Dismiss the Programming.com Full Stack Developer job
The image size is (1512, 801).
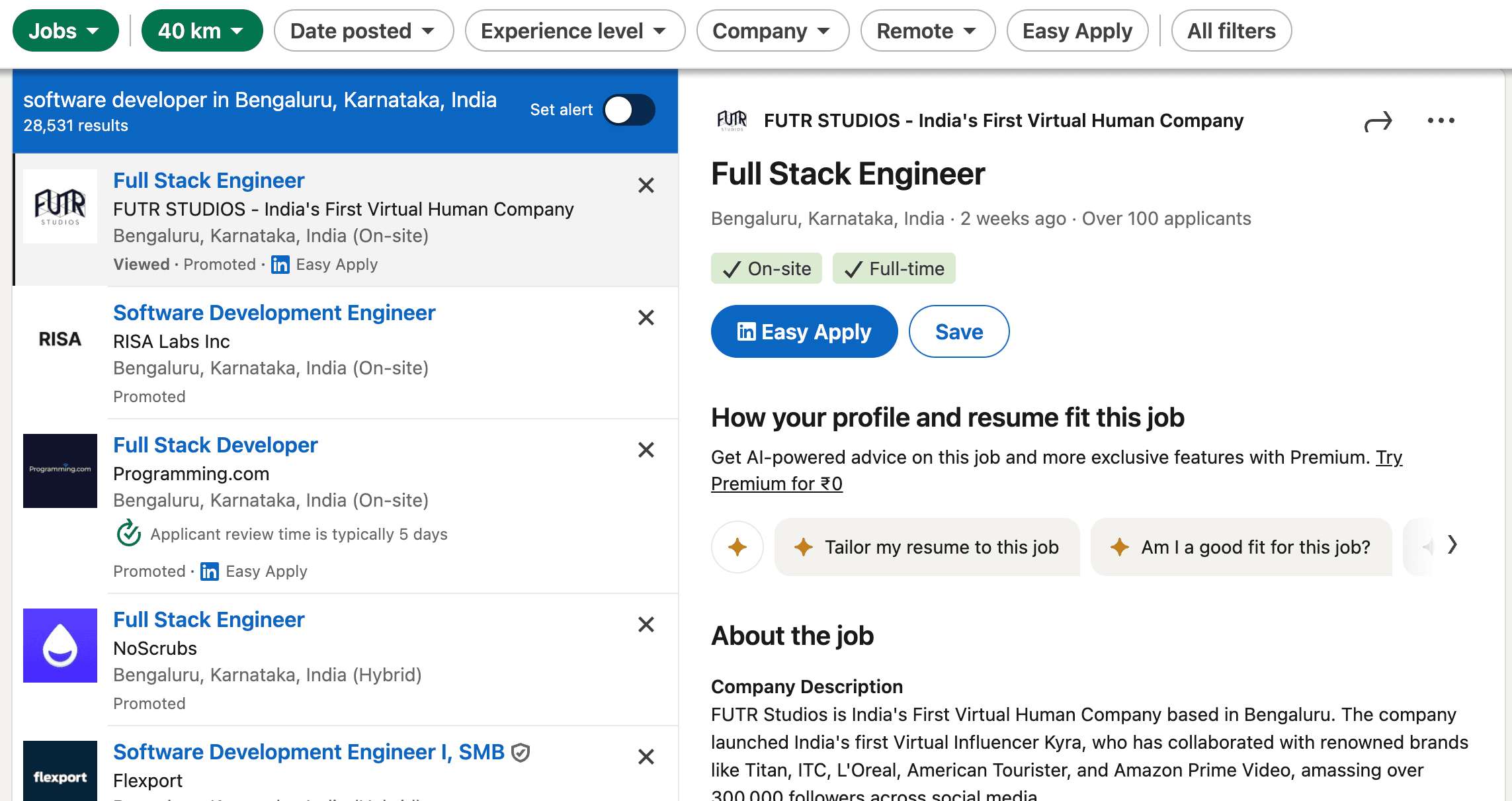(646, 450)
